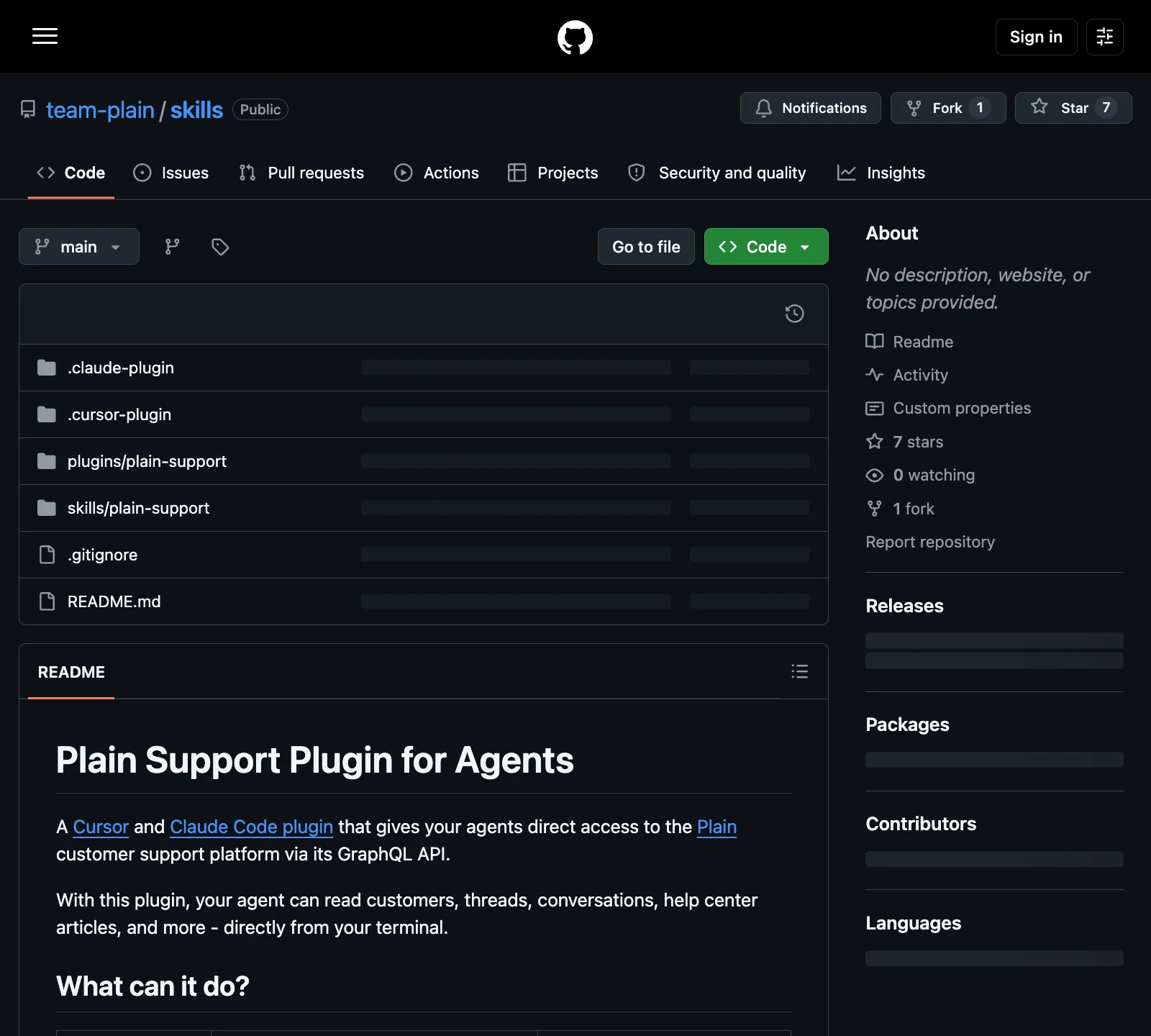The height and width of the screenshot is (1036, 1151).
Task: Select the README tab header
Action: coord(71,672)
